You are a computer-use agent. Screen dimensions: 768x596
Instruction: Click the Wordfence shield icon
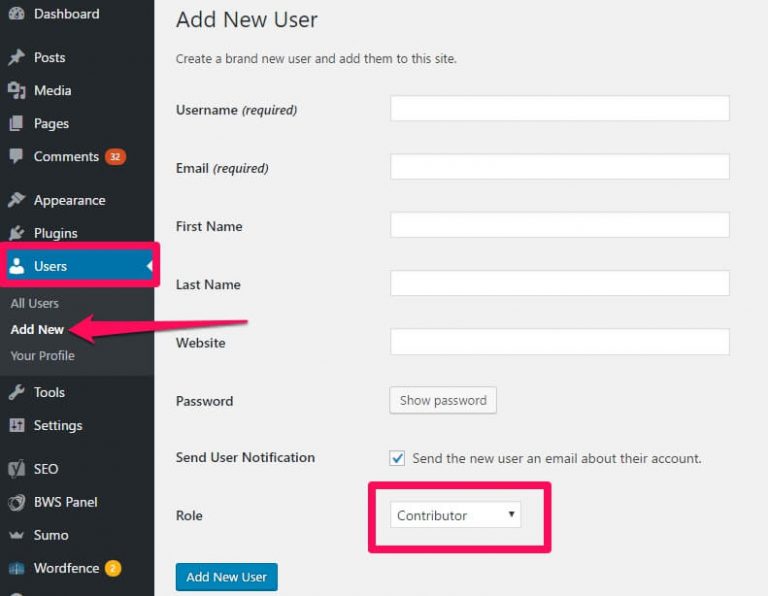click(16, 568)
